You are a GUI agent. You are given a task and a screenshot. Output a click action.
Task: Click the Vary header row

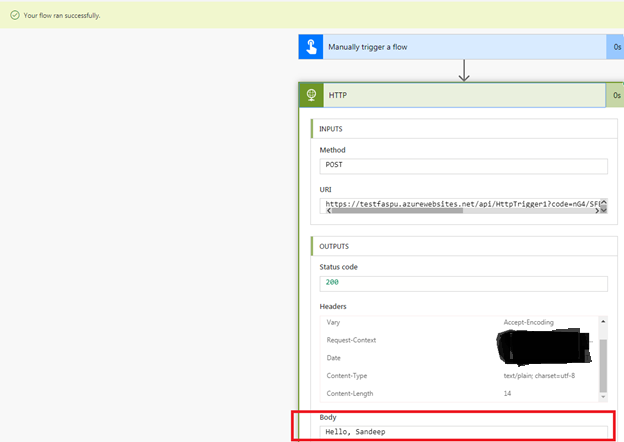pyautogui.click(x=460, y=322)
